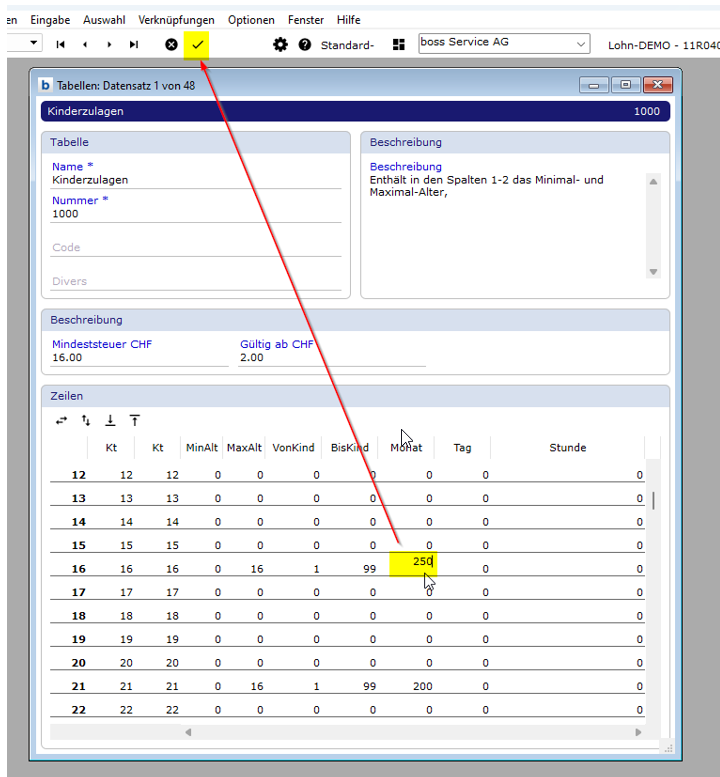Select the highlighted 250 cell in row 16

tap(413, 563)
